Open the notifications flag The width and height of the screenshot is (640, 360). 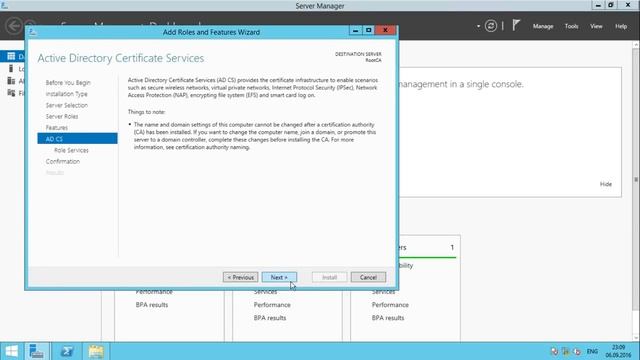click(x=516, y=25)
